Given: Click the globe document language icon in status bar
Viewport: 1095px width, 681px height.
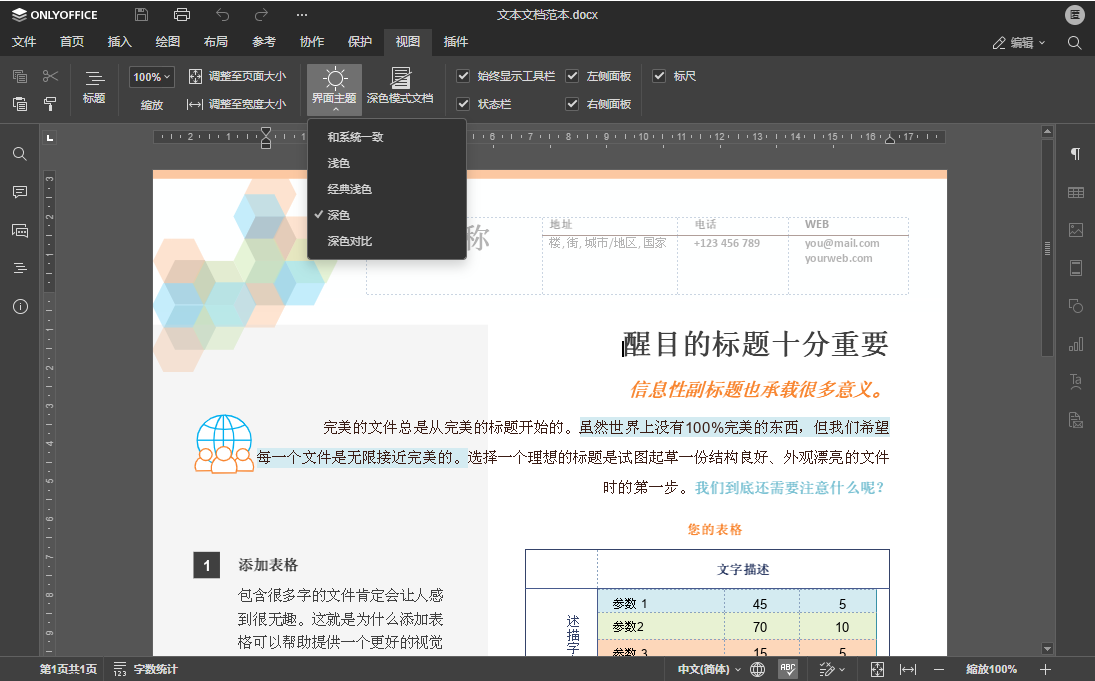Looking at the screenshot, I should [757, 669].
